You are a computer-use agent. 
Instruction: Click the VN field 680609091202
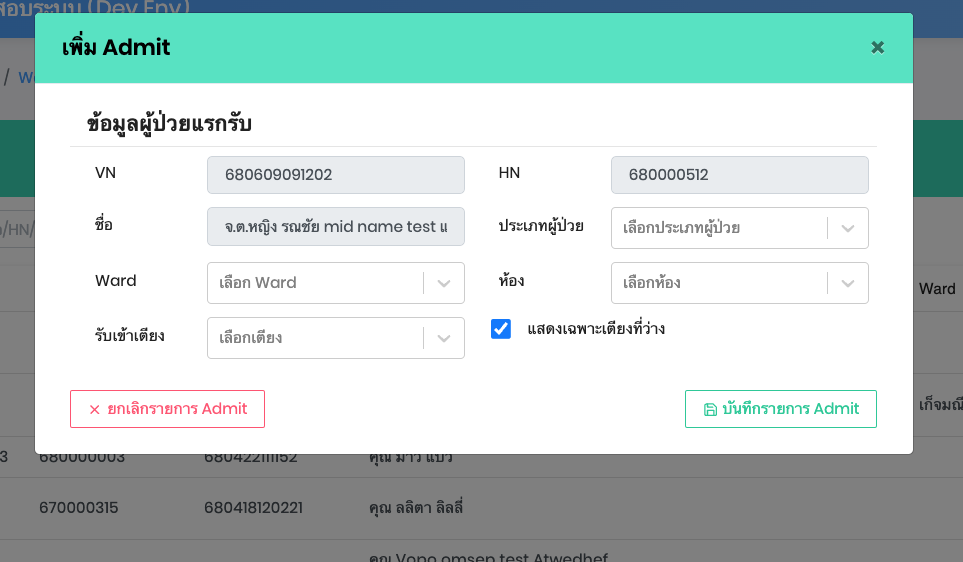[x=336, y=175]
